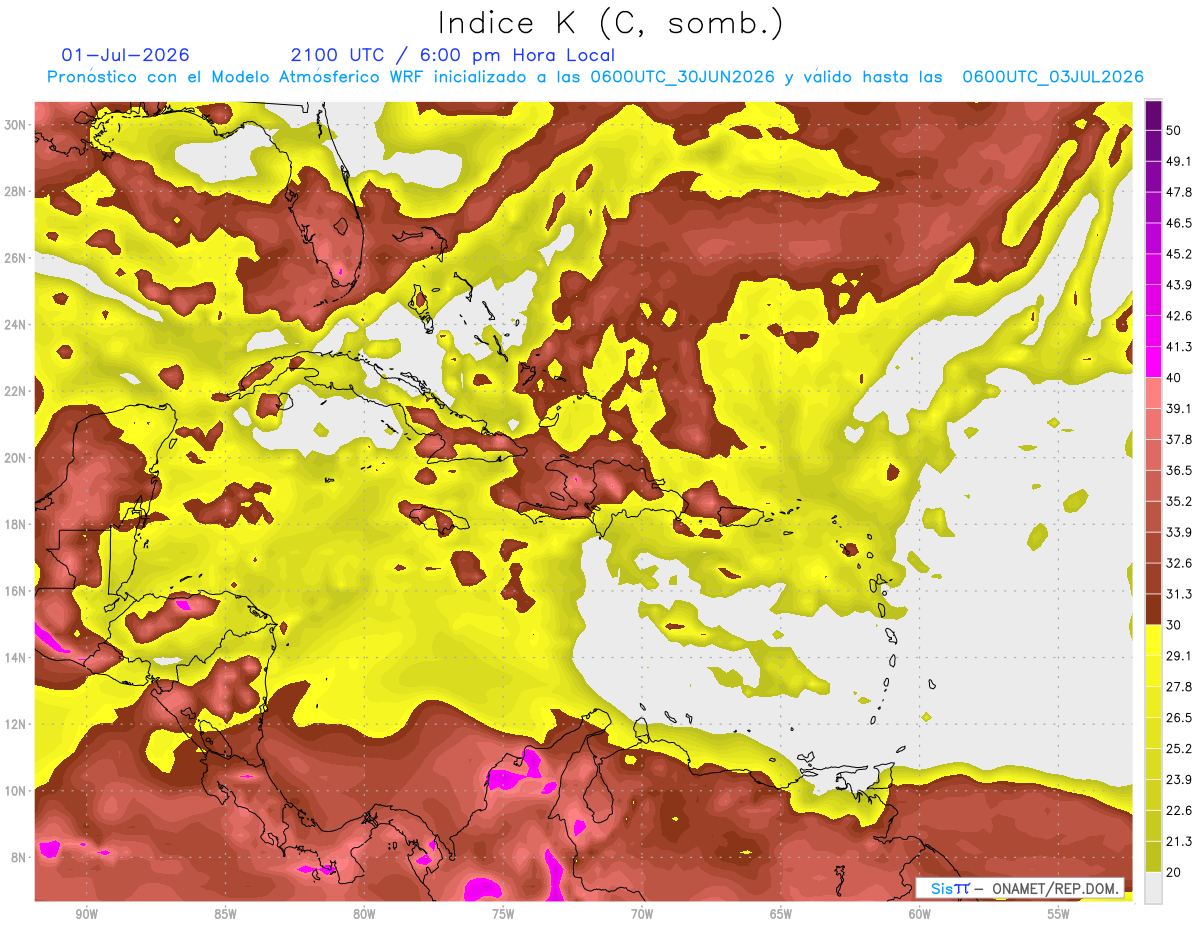1200x927 pixels.
Task: Click the colorbar value "41.3"
Action: pos(1178,347)
